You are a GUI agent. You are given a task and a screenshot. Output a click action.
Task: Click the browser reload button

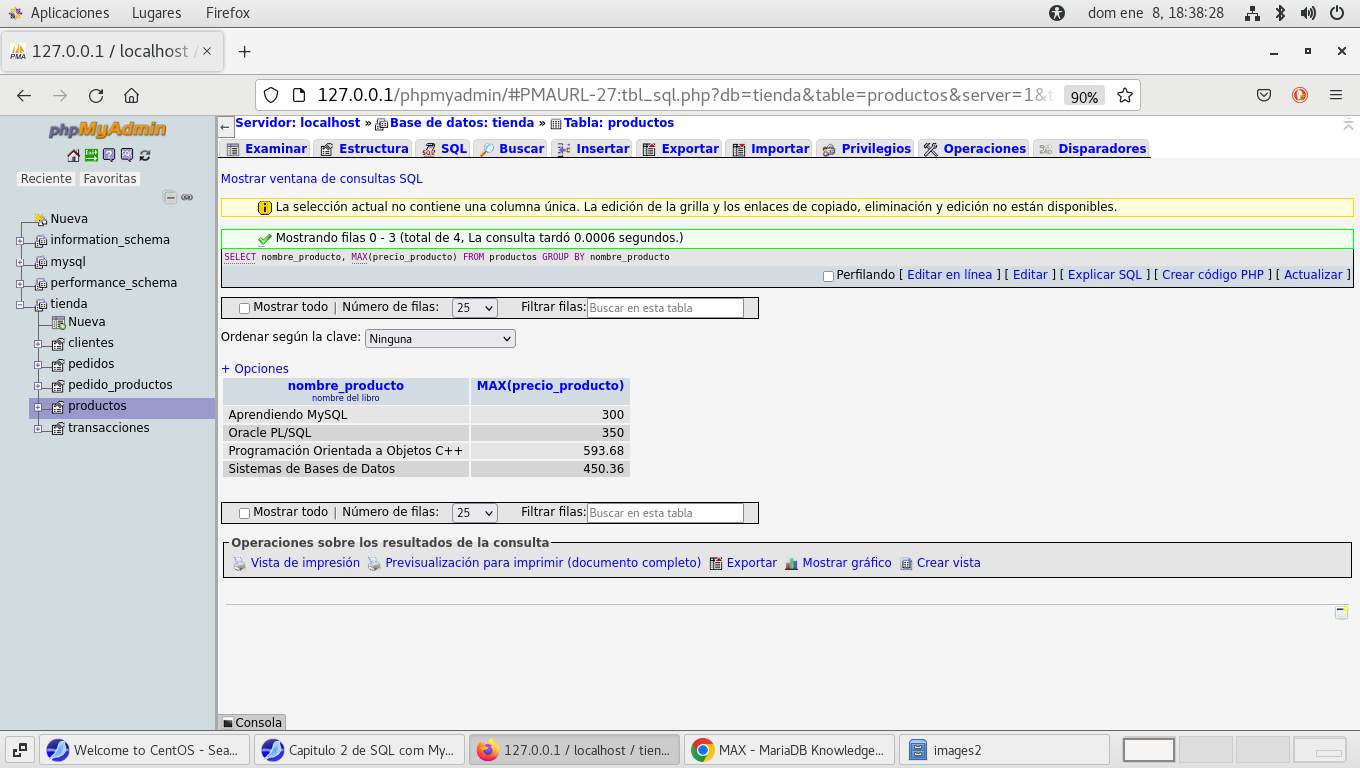(x=96, y=96)
